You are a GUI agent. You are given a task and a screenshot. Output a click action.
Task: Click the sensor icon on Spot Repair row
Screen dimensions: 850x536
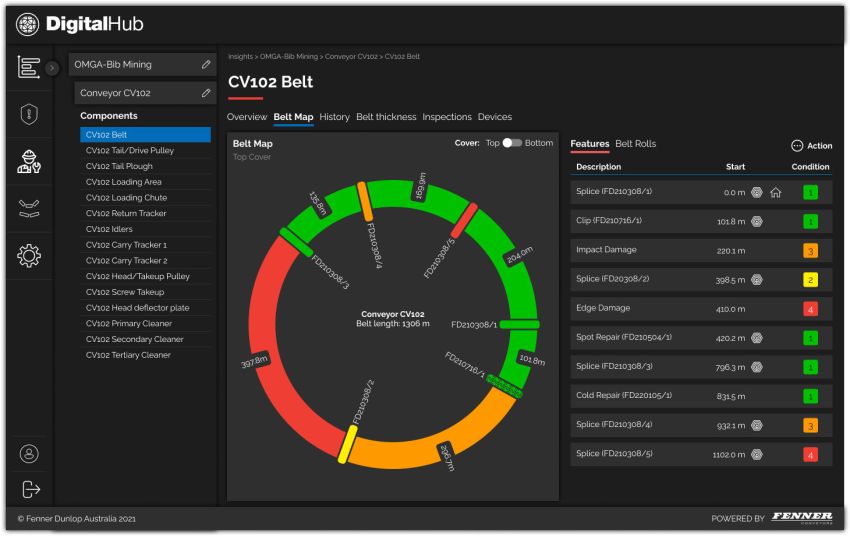[x=757, y=338]
